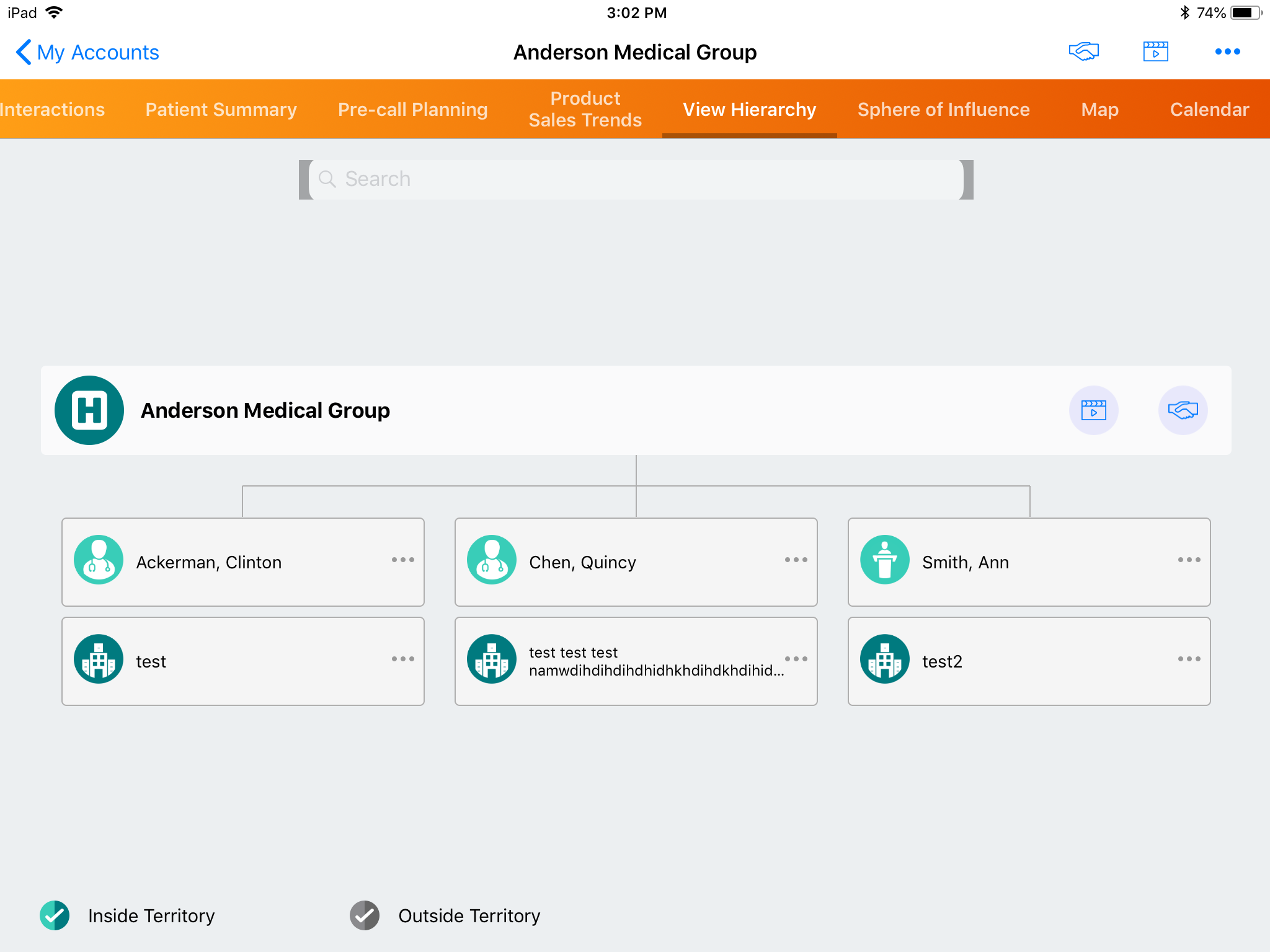Tap the hierarchy Search field

coord(636,179)
